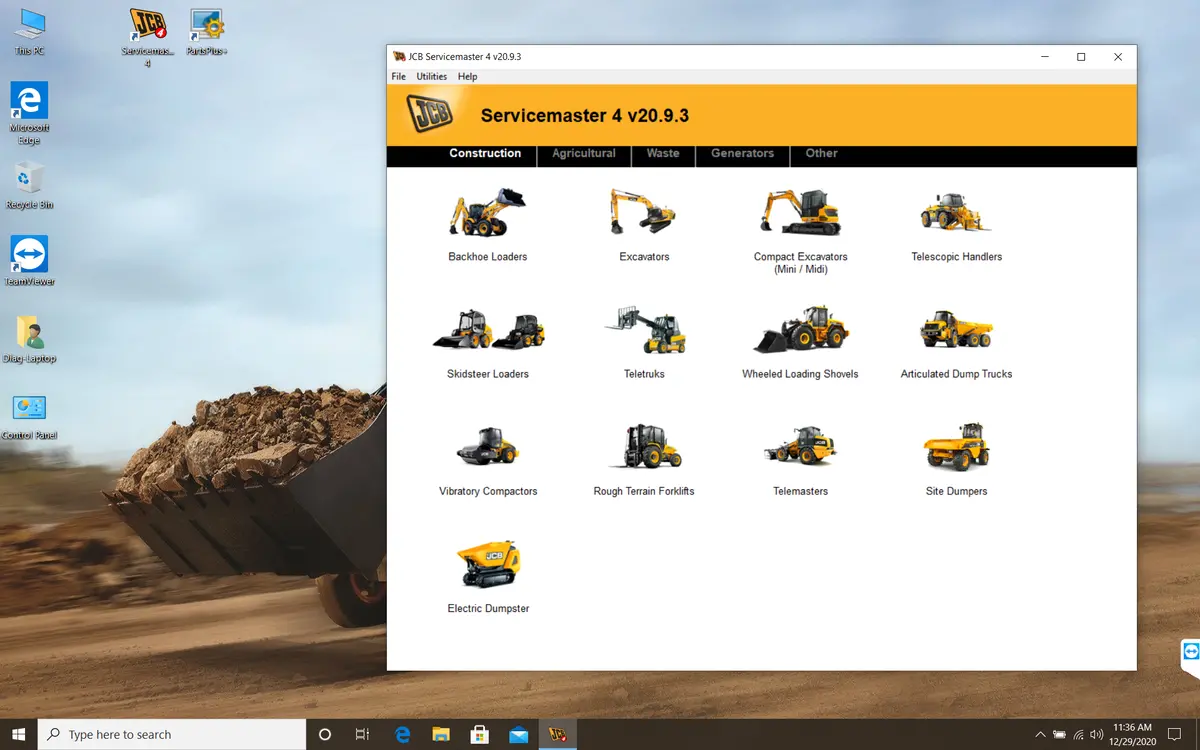Click the Backhoe Loaders label
Screen dimensions: 1200x750
click(x=488, y=257)
